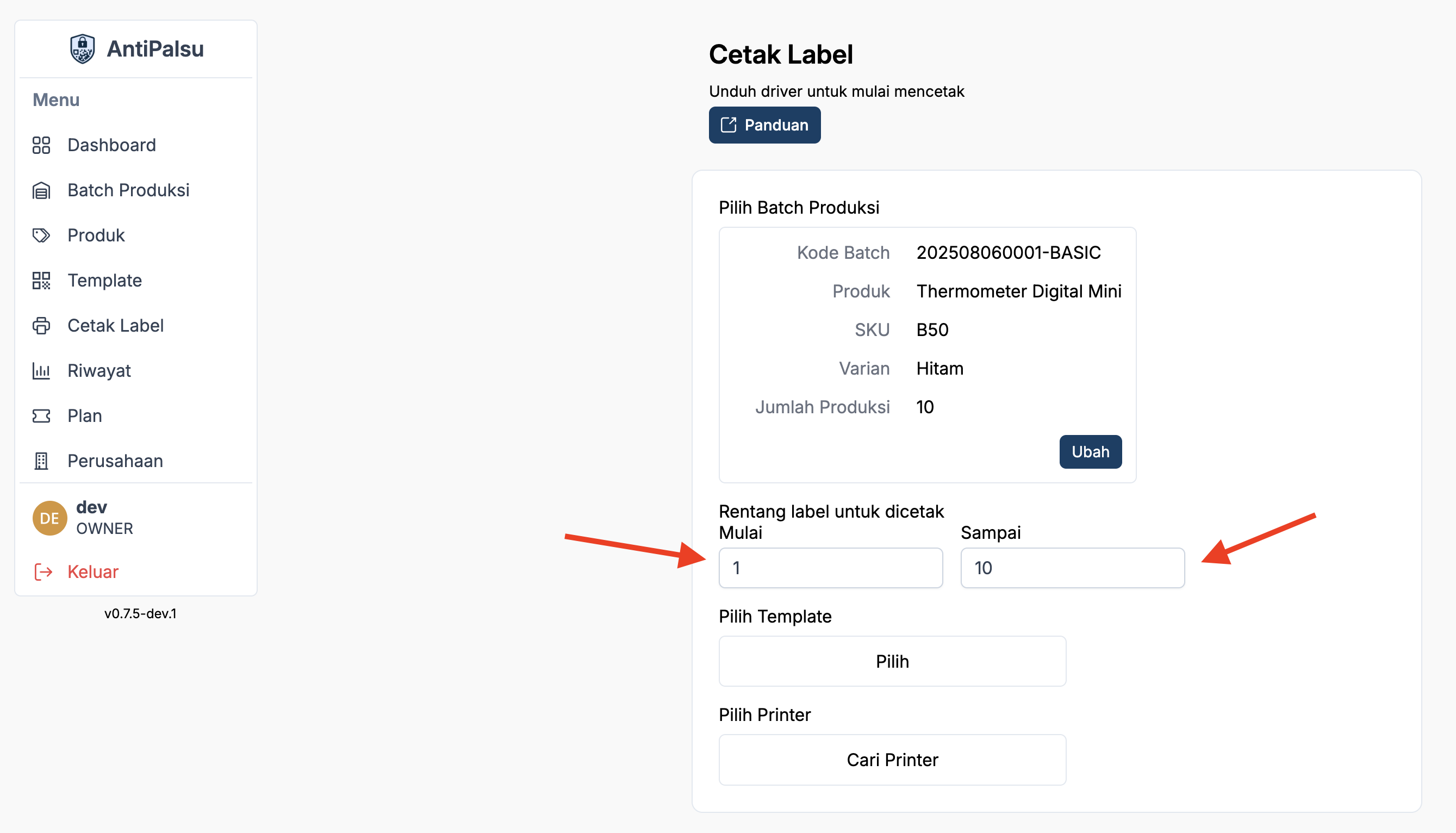
Task: Click the Perusahaan building icon
Action: pyautogui.click(x=41, y=461)
